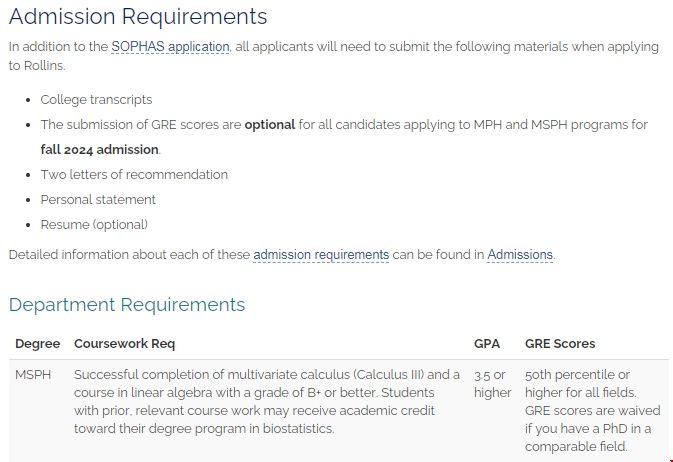Follow the admission requirements link

pyautogui.click(x=321, y=255)
